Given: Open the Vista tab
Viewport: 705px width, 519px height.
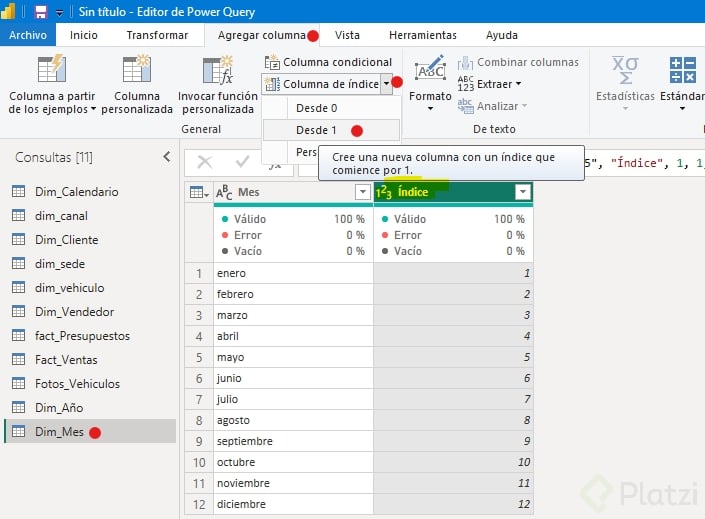Looking at the screenshot, I should pyautogui.click(x=347, y=35).
